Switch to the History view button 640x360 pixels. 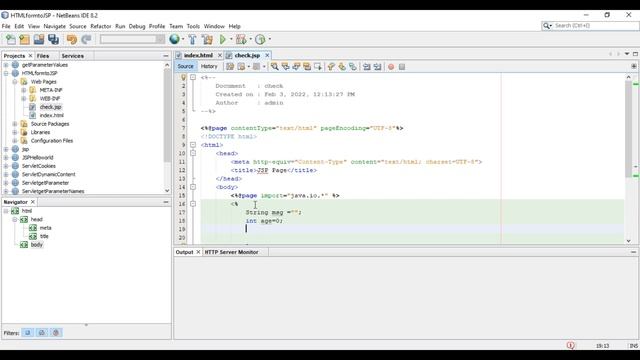(x=209, y=67)
